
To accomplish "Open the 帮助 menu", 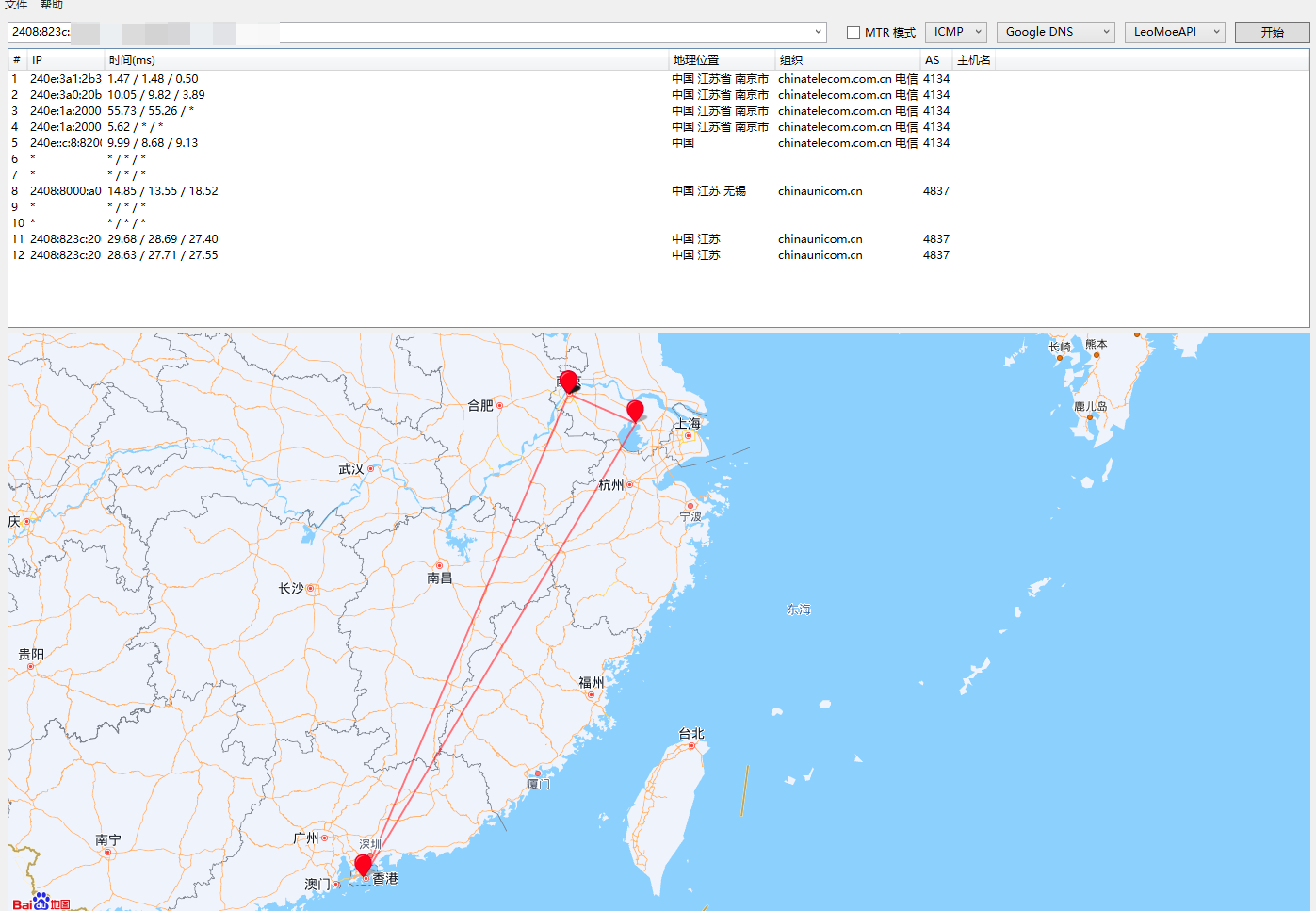I will click(x=52, y=6).
